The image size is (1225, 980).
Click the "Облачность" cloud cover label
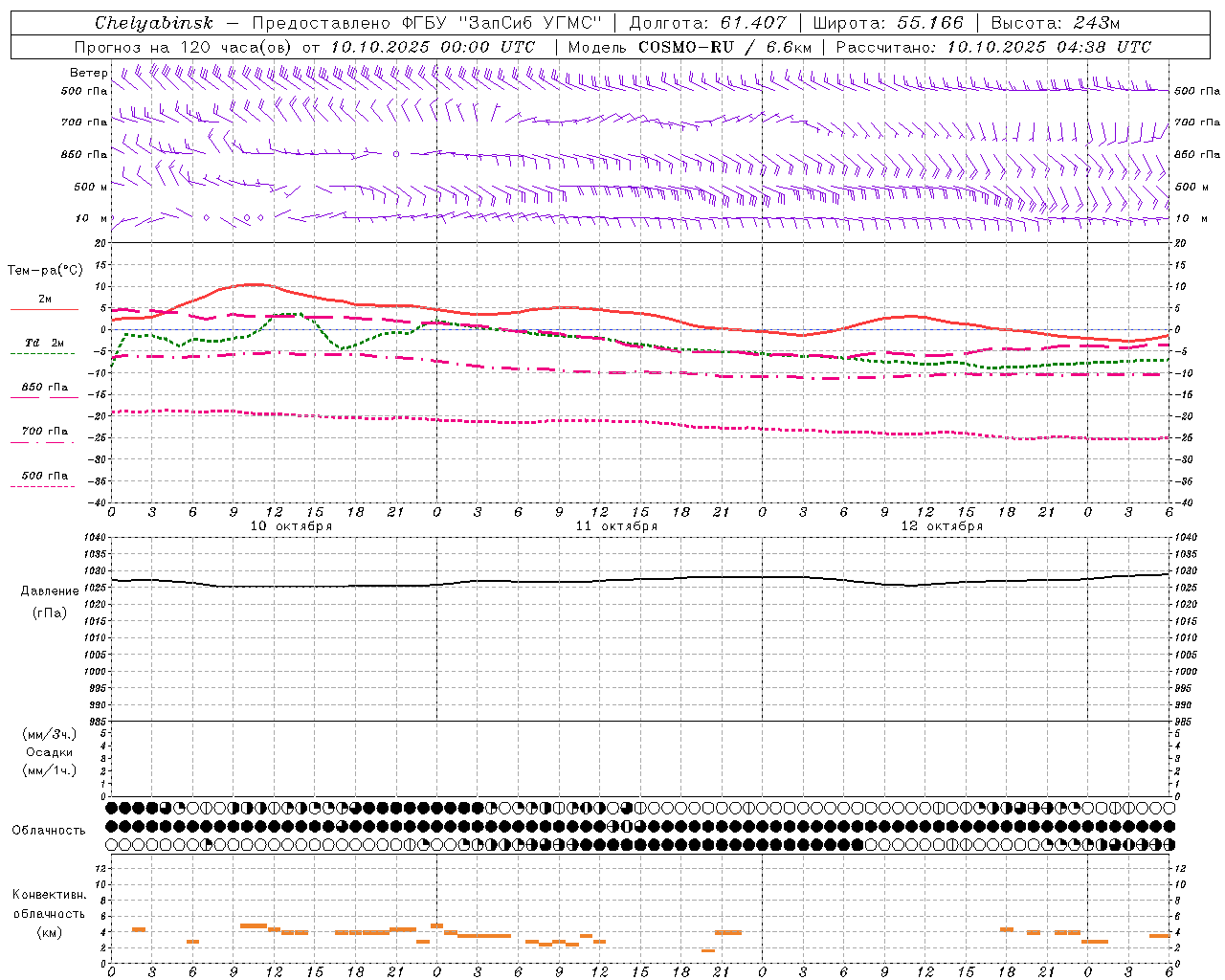(49, 831)
